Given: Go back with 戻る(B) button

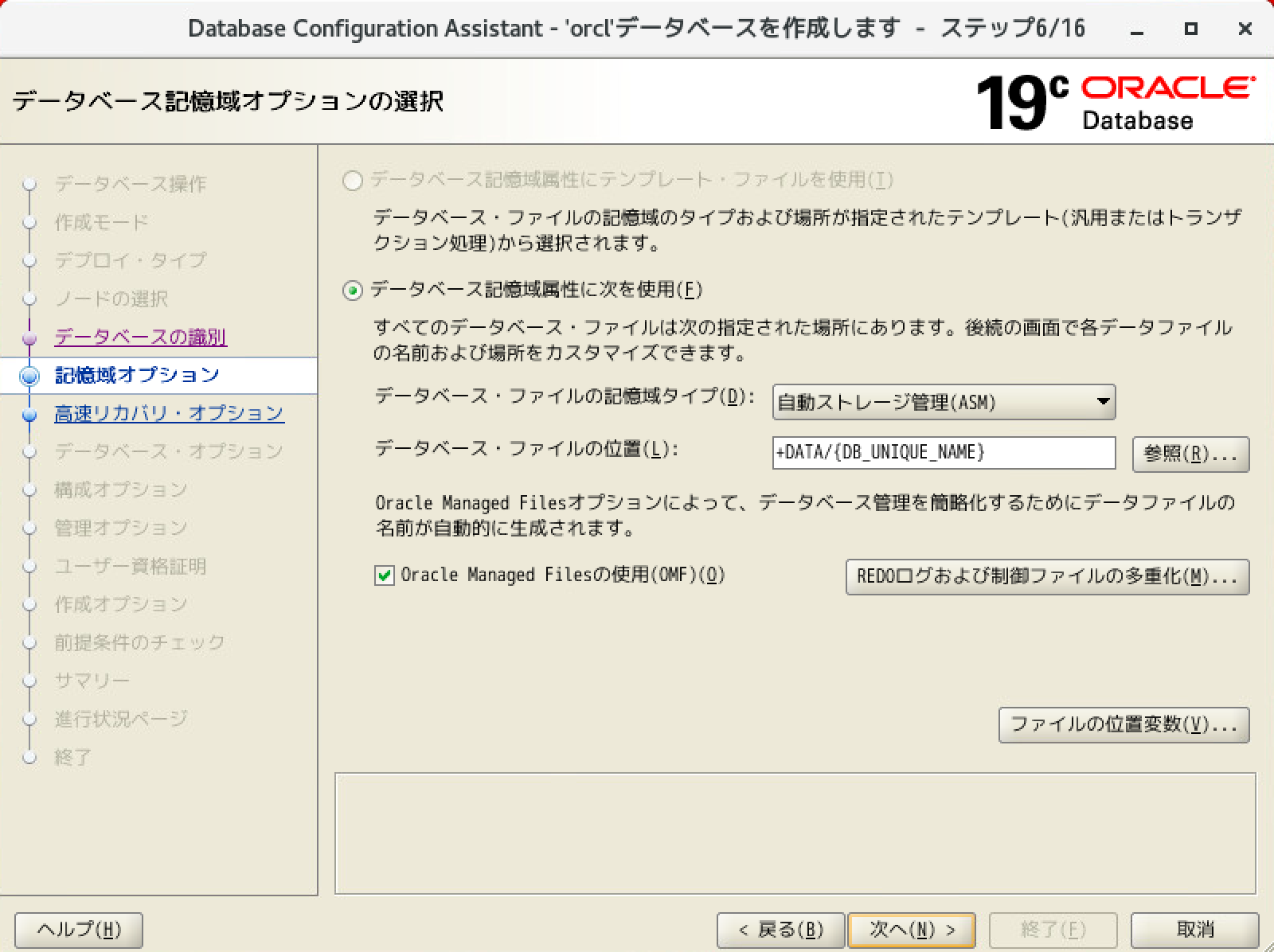Looking at the screenshot, I should point(780,930).
